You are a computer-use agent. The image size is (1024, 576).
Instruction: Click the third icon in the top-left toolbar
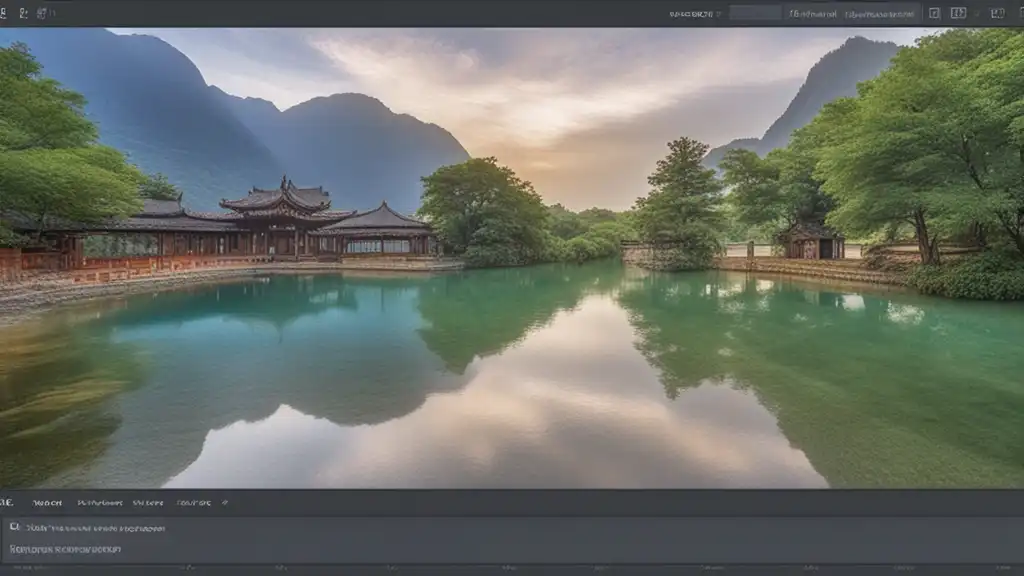pos(43,13)
